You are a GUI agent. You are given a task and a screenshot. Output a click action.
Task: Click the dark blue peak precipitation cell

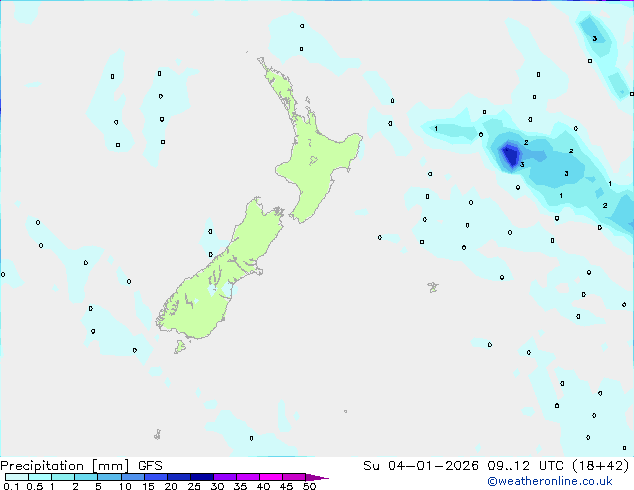(510, 156)
